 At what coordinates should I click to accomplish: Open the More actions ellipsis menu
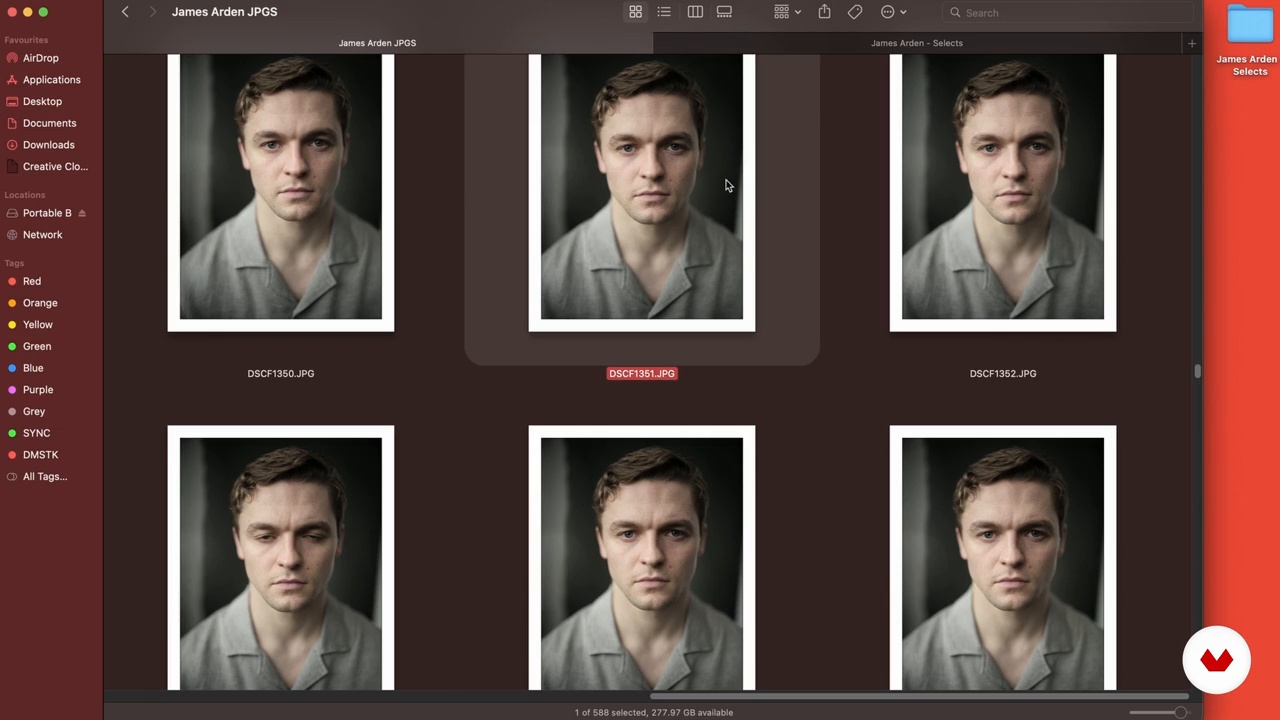pyautogui.click(x=893, y=12)
